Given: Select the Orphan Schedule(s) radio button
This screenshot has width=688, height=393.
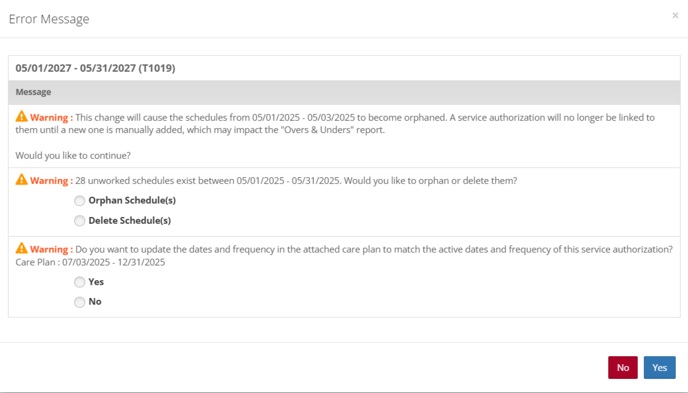Looking at the screenshot, I should pos(79,201).
